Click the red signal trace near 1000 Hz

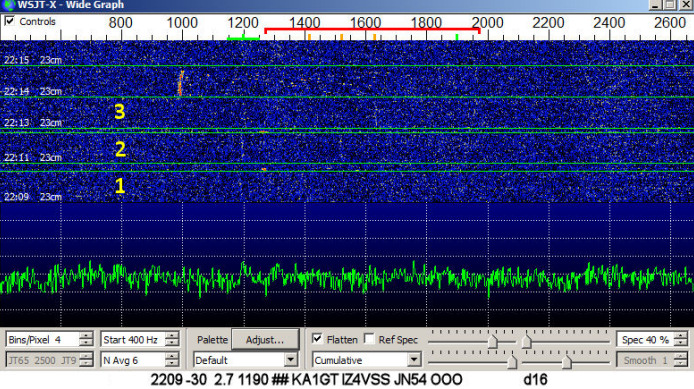point(181,83)
